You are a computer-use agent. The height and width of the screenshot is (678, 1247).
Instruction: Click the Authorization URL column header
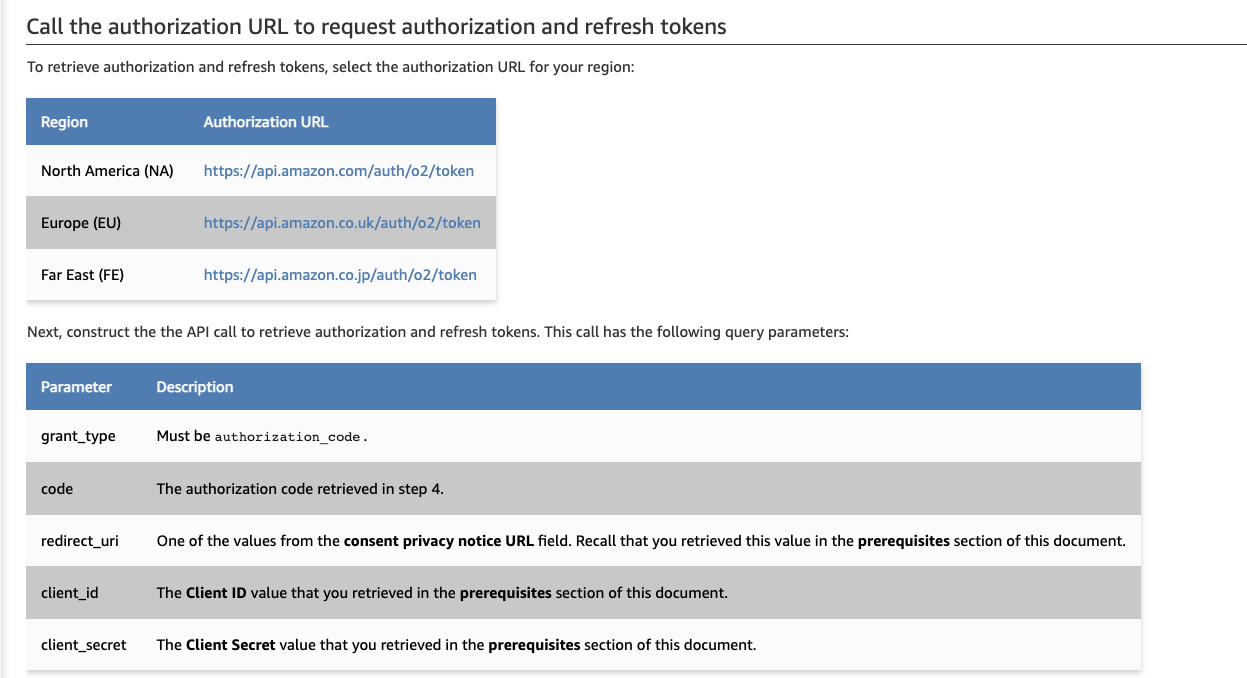tap(266, 122)
